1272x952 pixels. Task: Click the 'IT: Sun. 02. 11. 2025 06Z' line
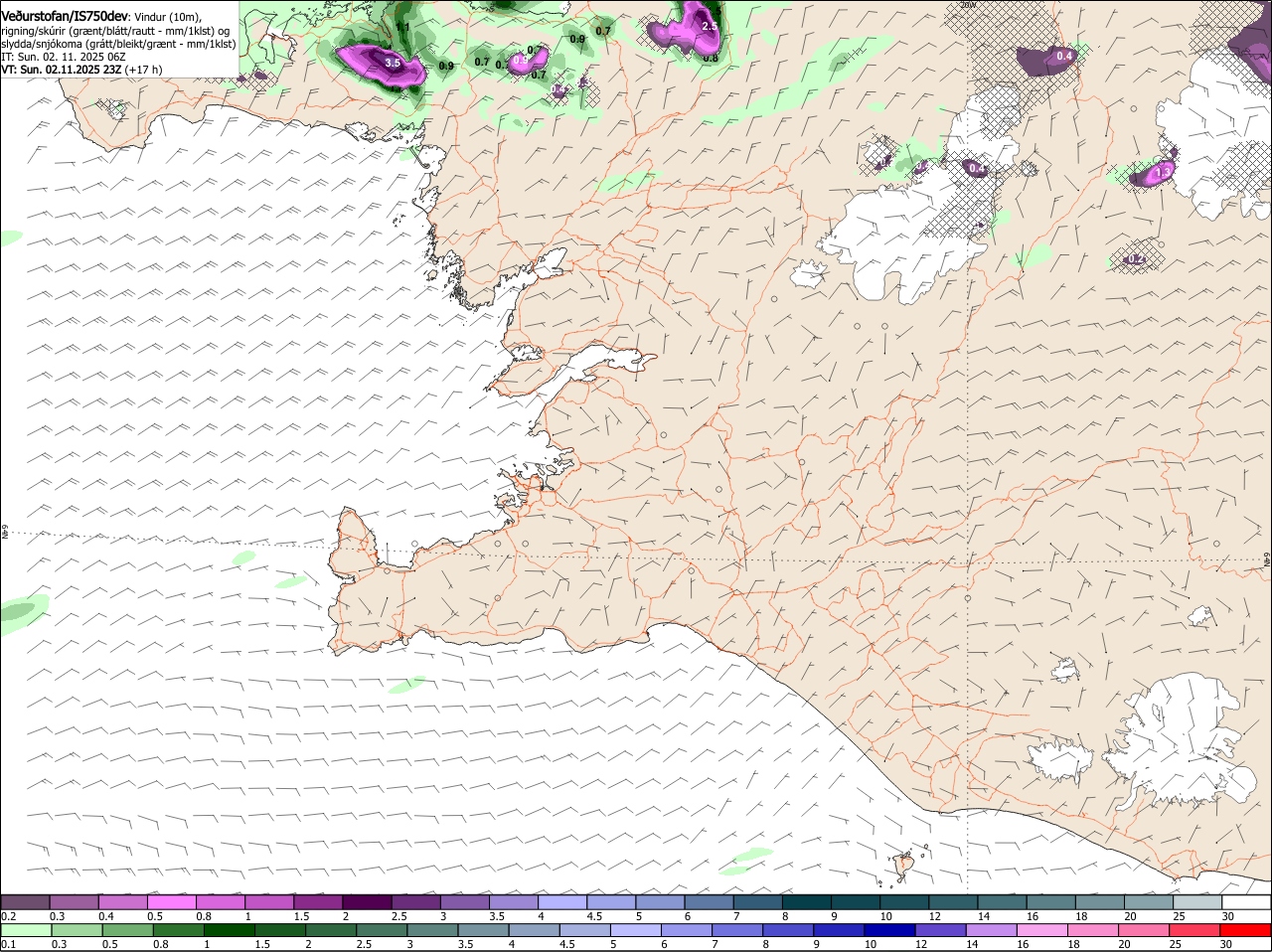pos(64,57)
